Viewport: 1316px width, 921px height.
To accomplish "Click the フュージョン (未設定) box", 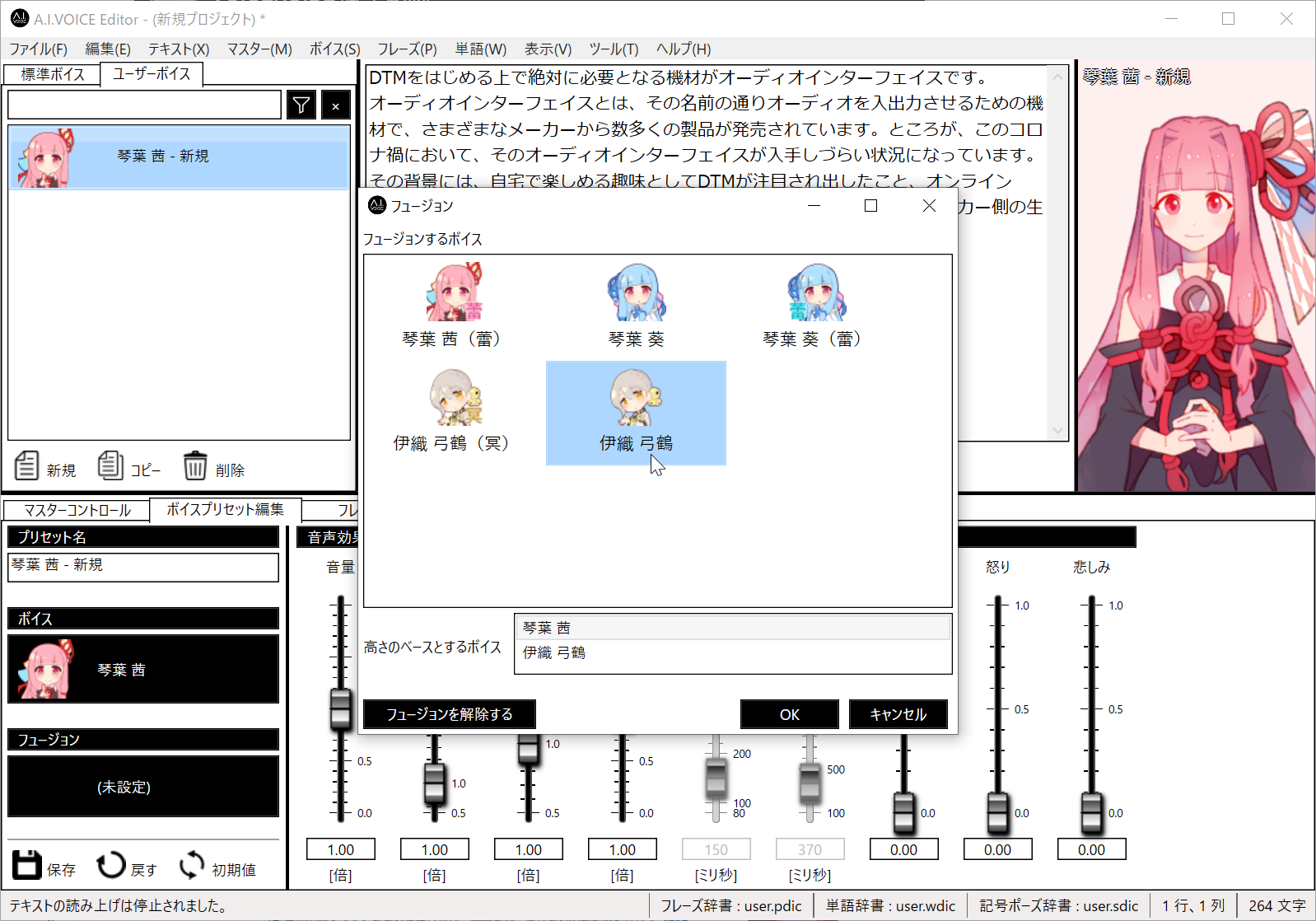I will click(143, 787).
